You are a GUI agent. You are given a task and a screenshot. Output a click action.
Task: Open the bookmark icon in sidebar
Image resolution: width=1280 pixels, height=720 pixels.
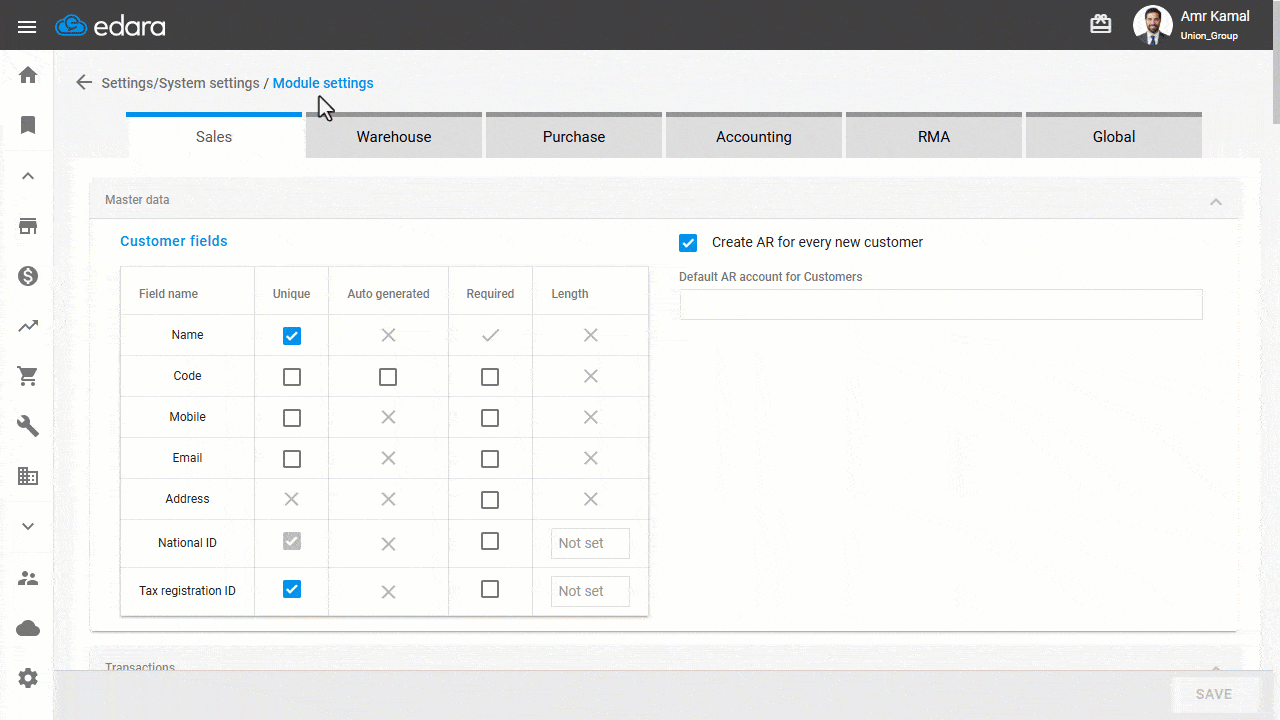28,125
